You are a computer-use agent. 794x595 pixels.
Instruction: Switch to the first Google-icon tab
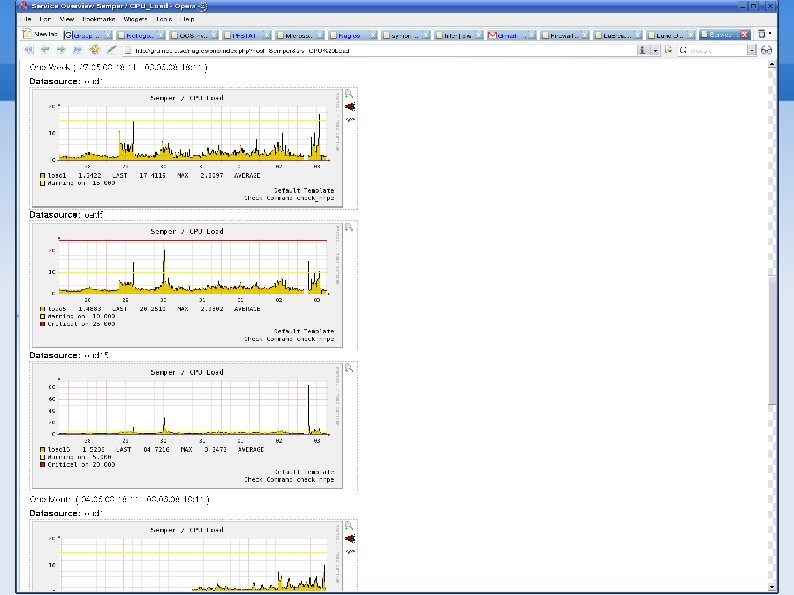click(x=88, y=35)
